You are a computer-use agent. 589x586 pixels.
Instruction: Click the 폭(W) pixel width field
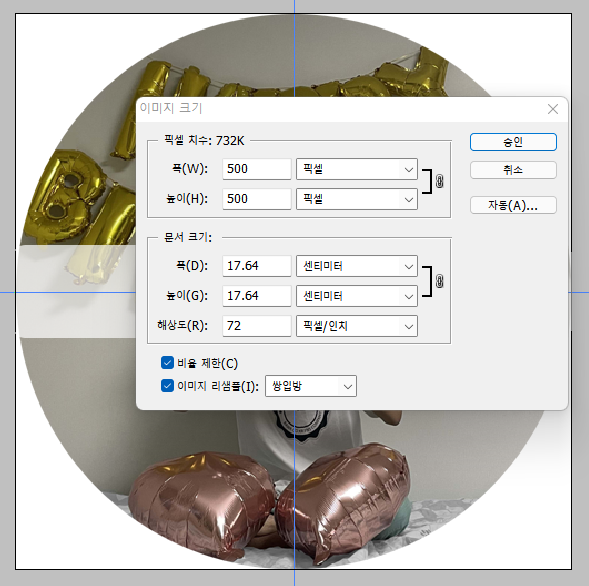click(x=257, y=169)
